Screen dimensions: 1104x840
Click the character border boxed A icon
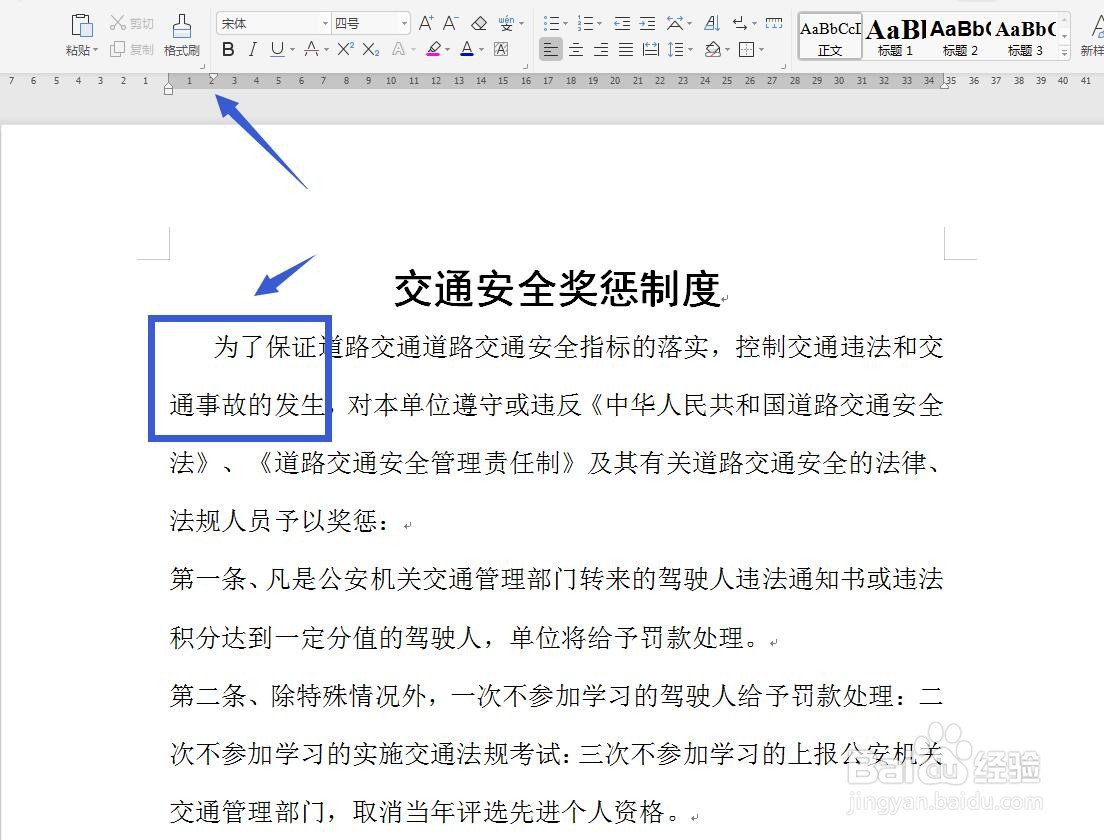[501, 49]
